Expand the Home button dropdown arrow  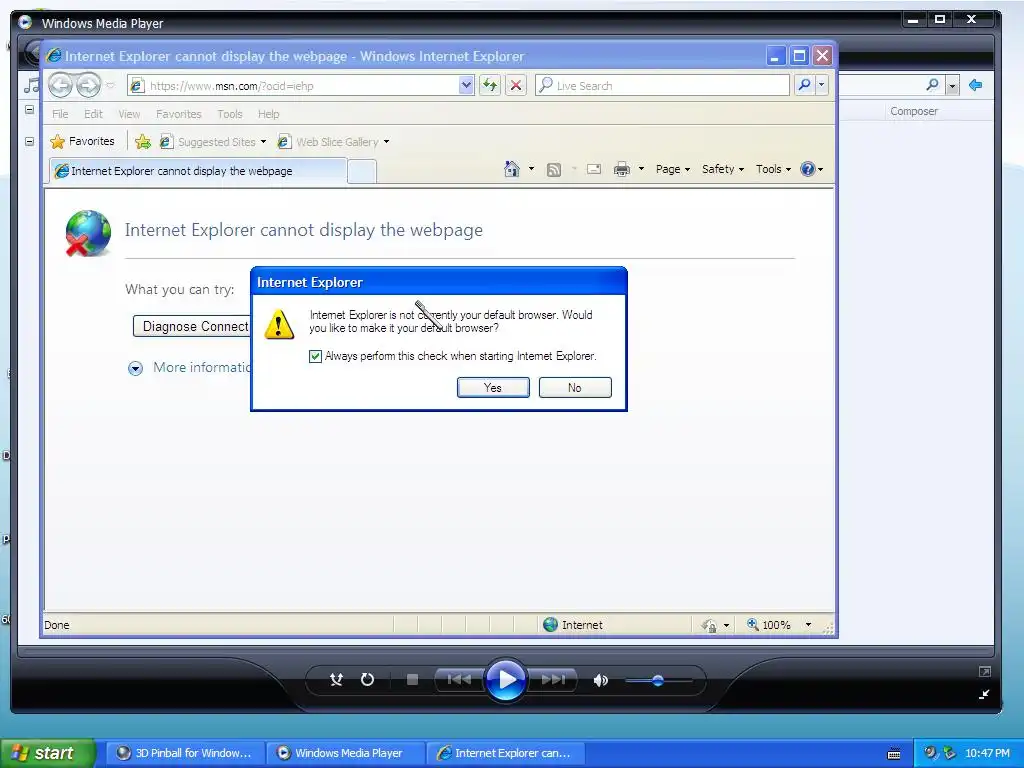pyautogui.click(x=532, y=169)
